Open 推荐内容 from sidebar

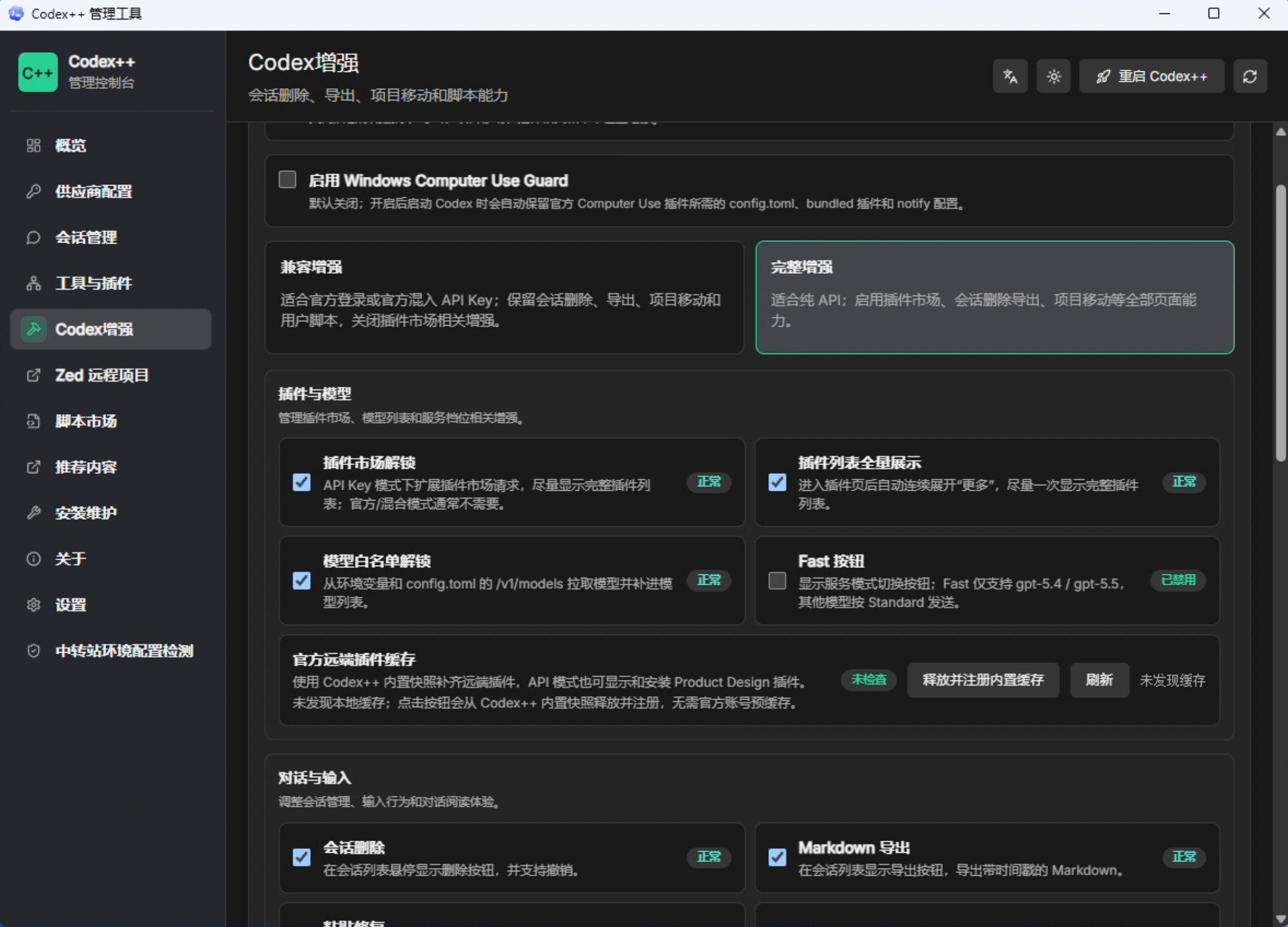111,467
